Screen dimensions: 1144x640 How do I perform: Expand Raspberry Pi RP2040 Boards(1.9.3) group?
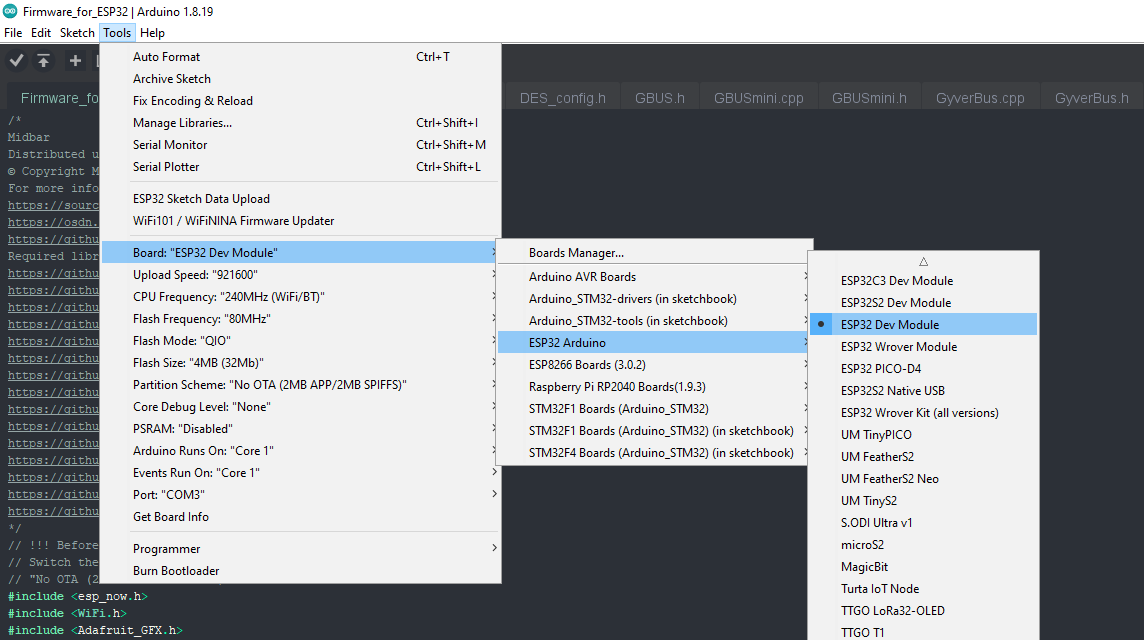coord(654,386)
